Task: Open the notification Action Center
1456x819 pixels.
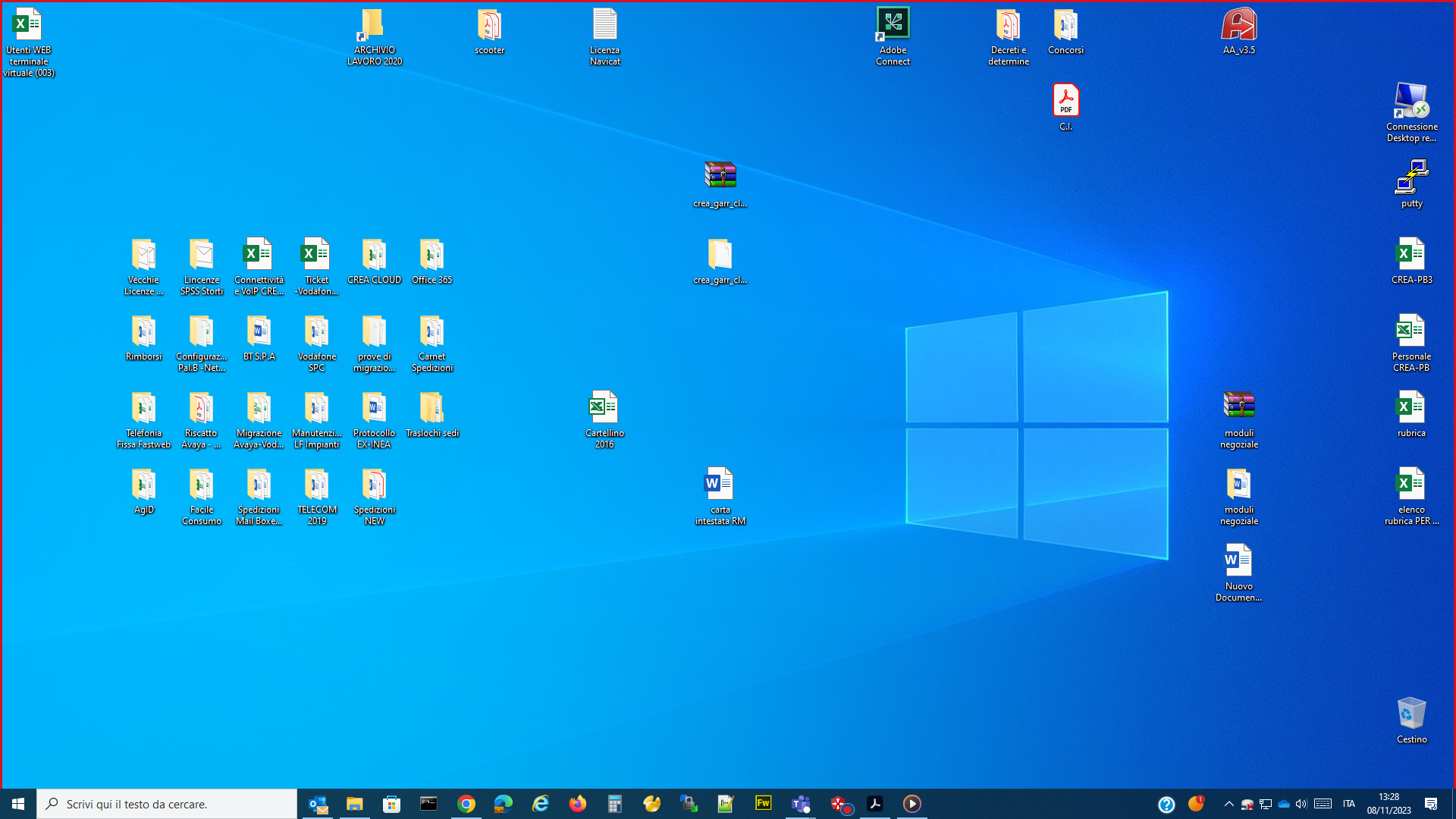Action: (x=1431, y=804)
